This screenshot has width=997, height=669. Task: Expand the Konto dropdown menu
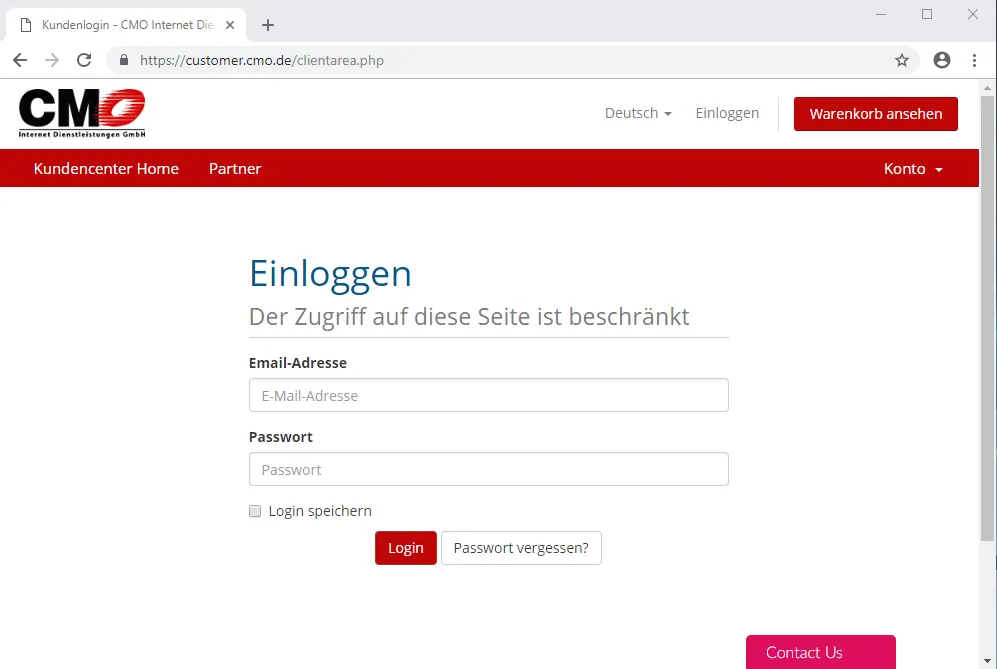coord(913,169)
